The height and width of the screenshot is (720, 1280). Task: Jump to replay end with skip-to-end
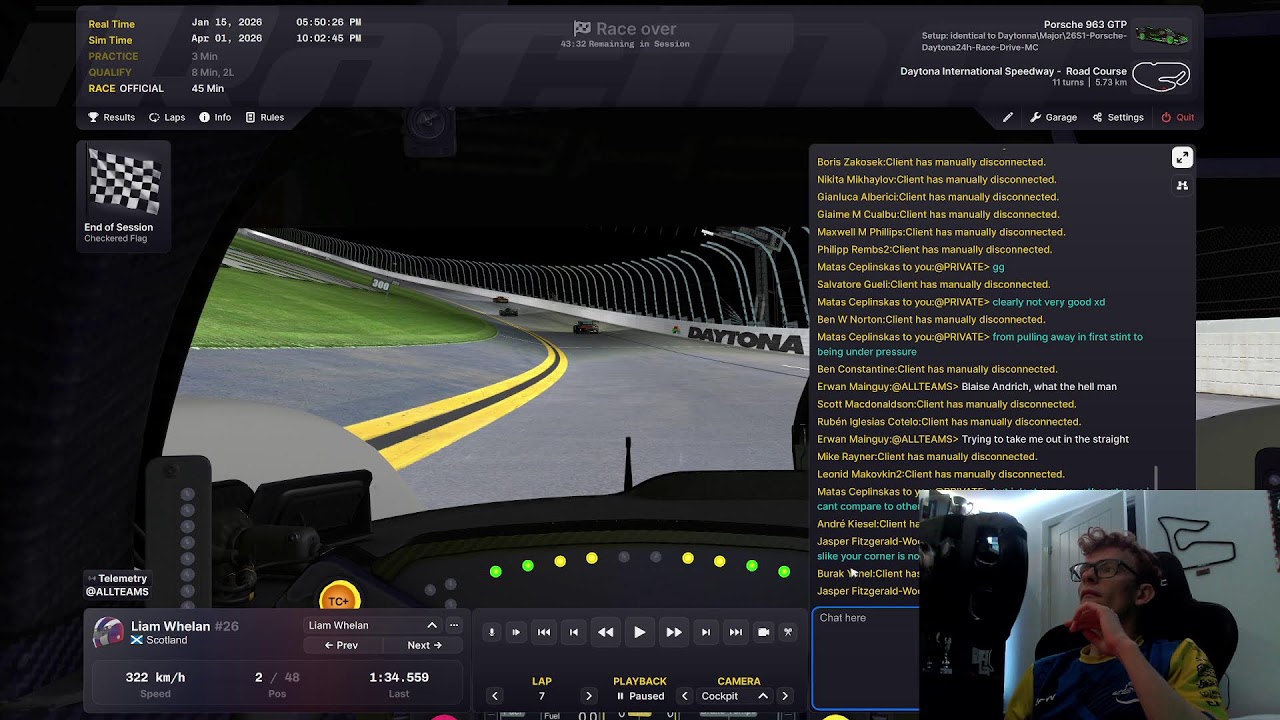pos(736,632)
